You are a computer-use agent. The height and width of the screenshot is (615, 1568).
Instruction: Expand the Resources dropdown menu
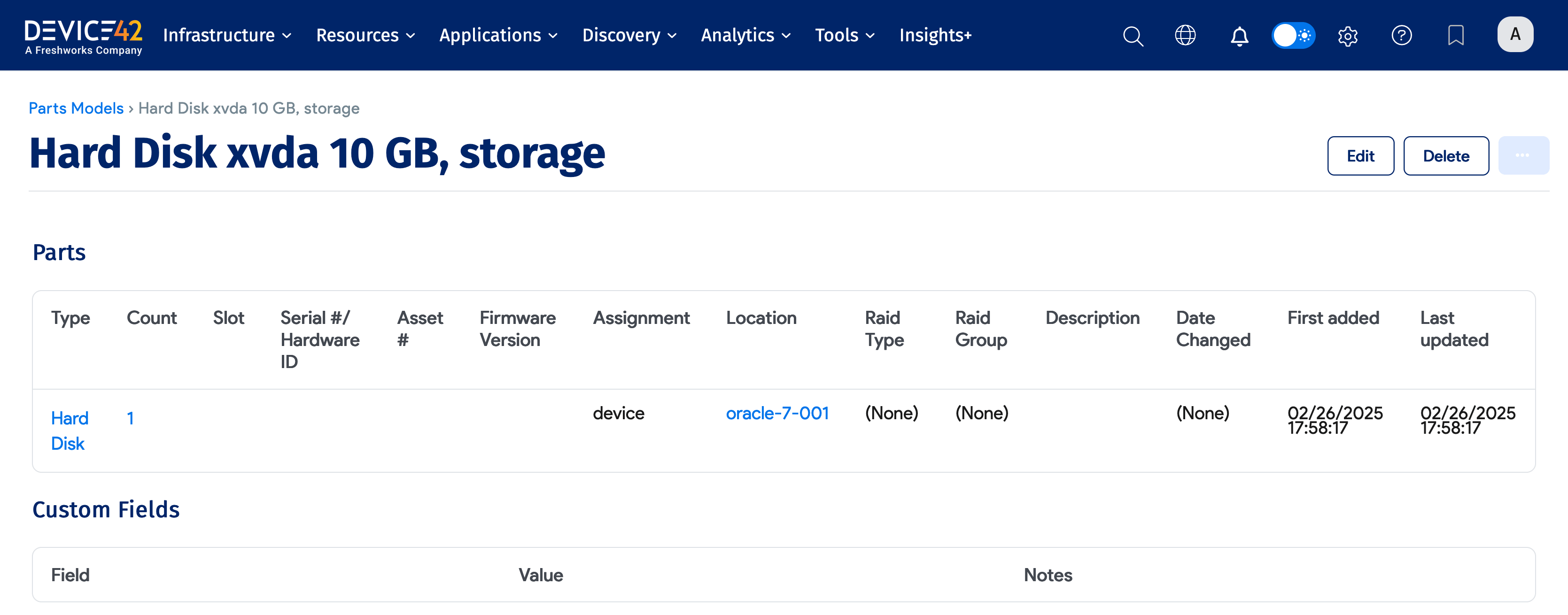tap(365, 35)
